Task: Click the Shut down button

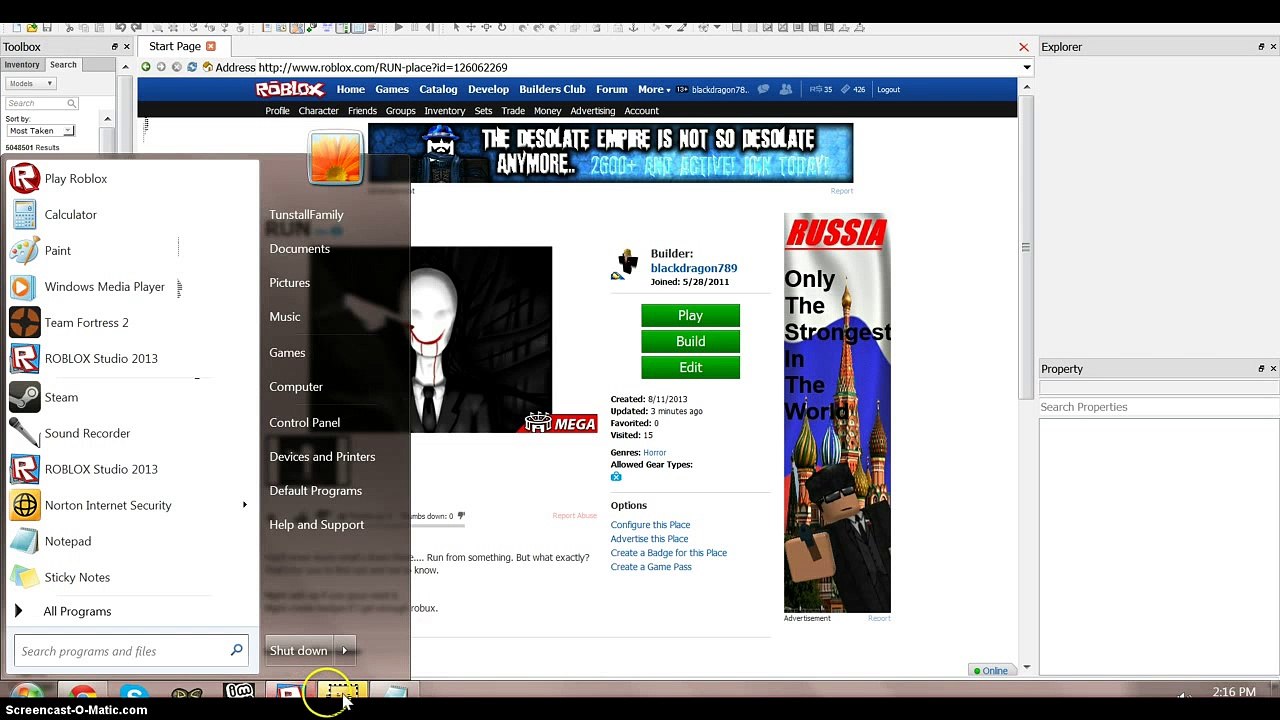Action: click(299, 651)
